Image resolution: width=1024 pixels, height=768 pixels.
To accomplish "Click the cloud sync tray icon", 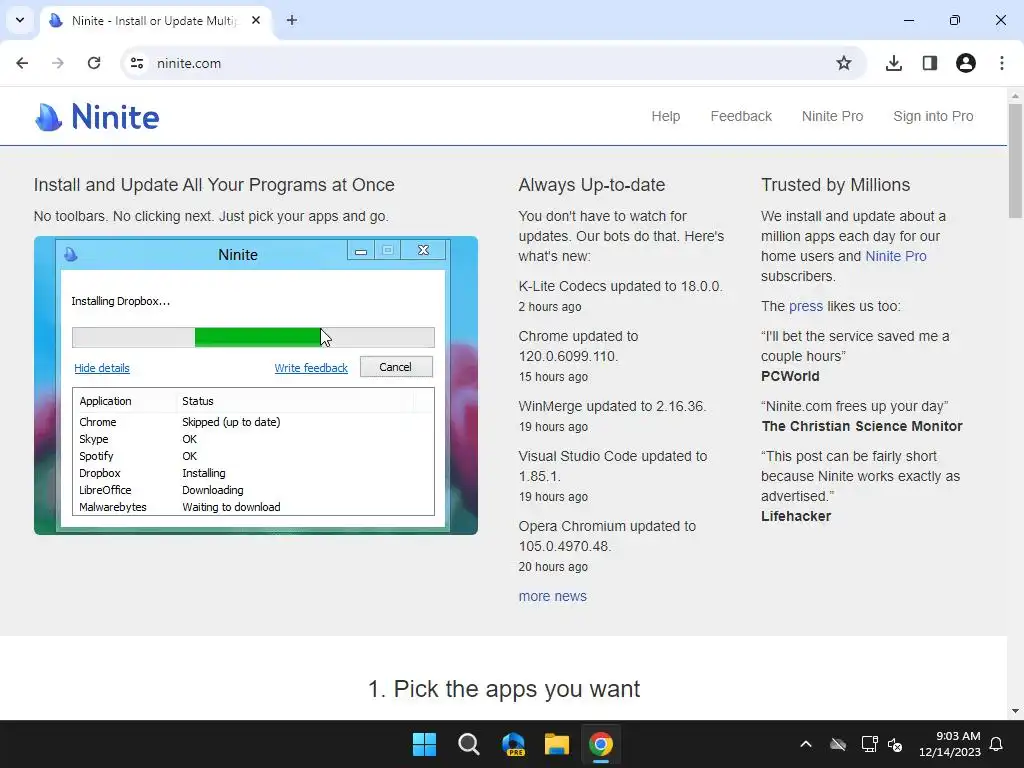I will 838,744.
